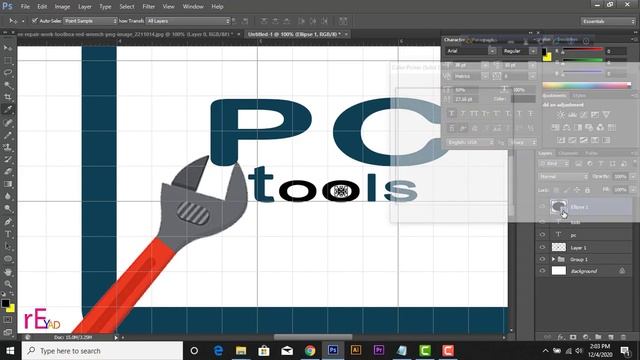Open Adobe Illustrator from the taskbar
The height and width of the screenshot is (360, 640).
tap(356, 351)
